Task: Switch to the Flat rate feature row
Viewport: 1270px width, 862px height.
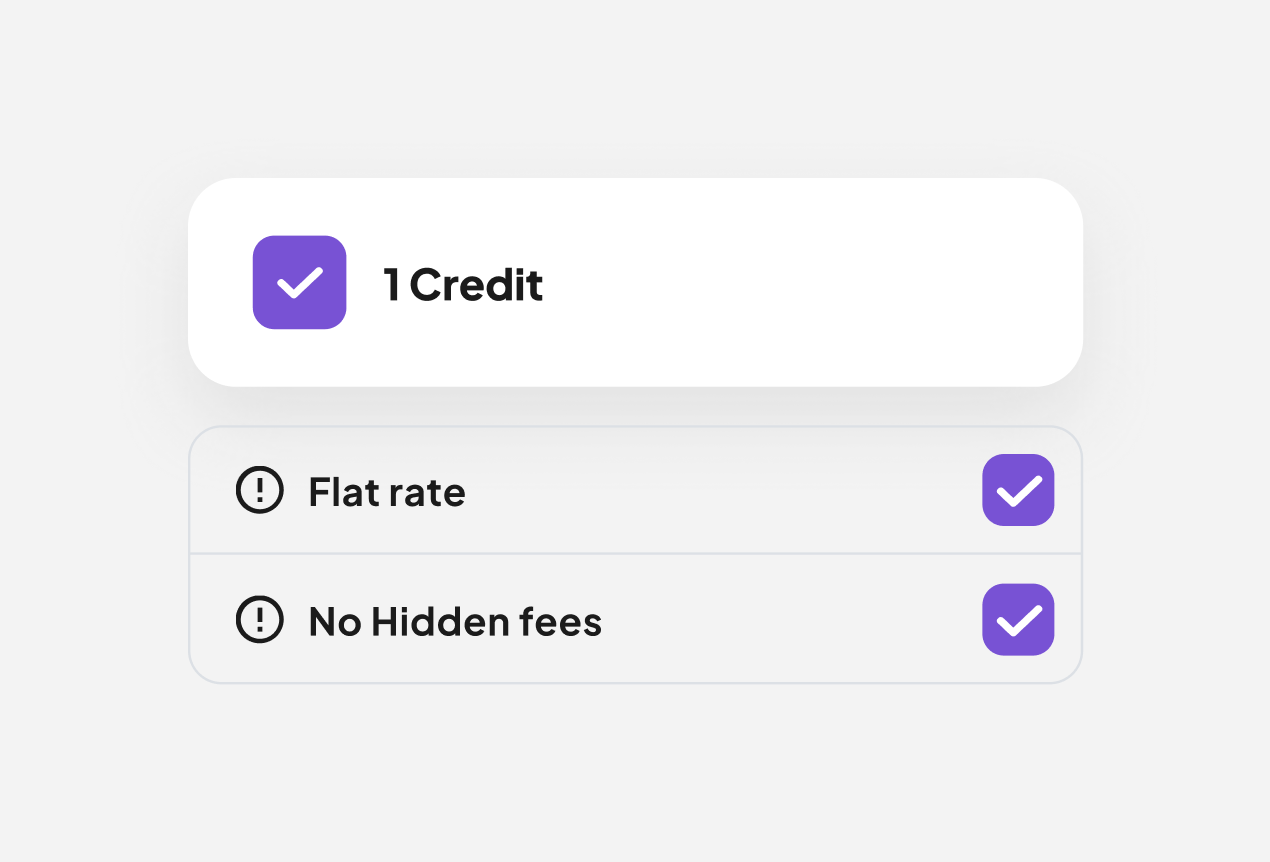Action: (635, 490)
